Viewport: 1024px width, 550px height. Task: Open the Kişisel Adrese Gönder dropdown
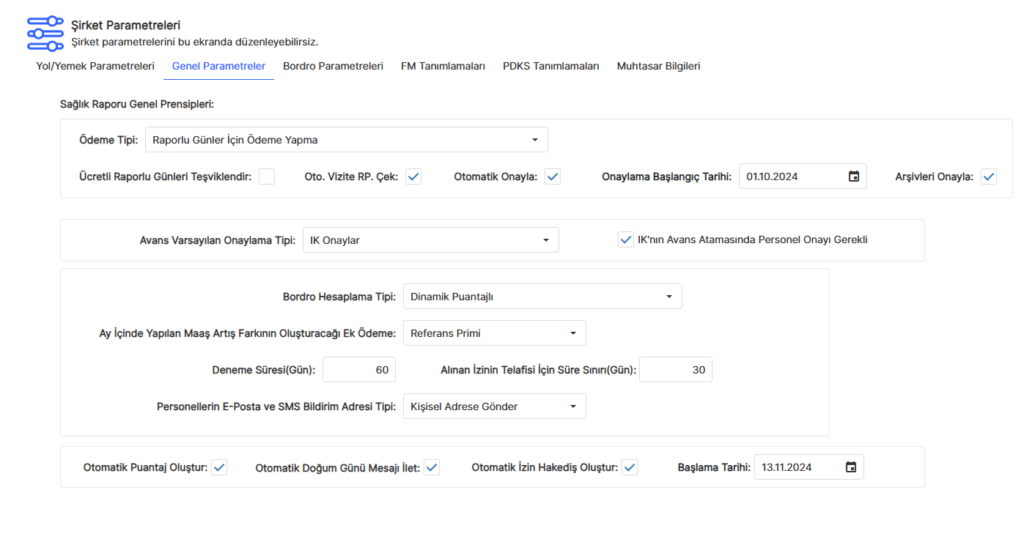494,406
